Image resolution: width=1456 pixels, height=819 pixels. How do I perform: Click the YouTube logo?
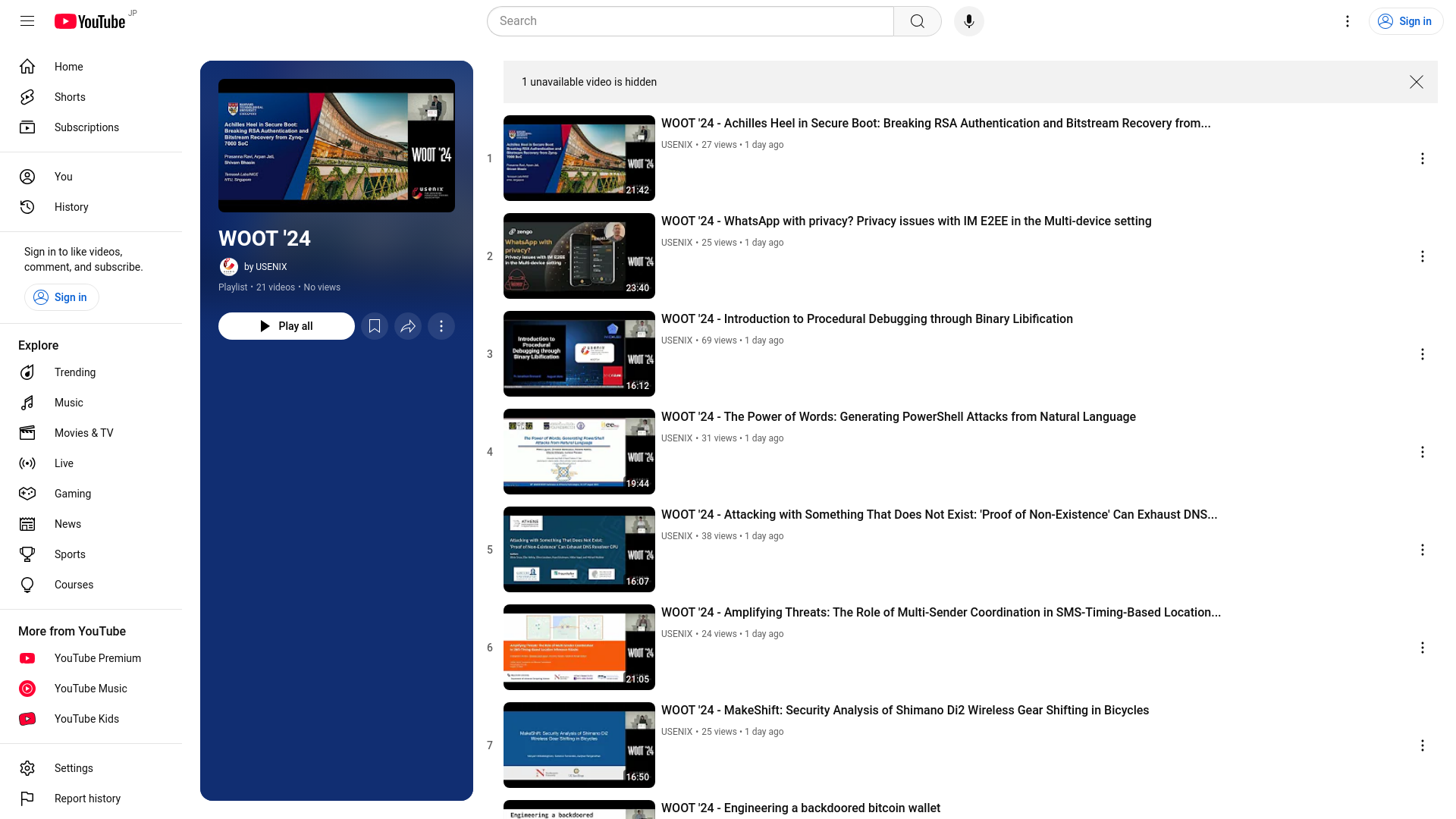coord(89,21)
